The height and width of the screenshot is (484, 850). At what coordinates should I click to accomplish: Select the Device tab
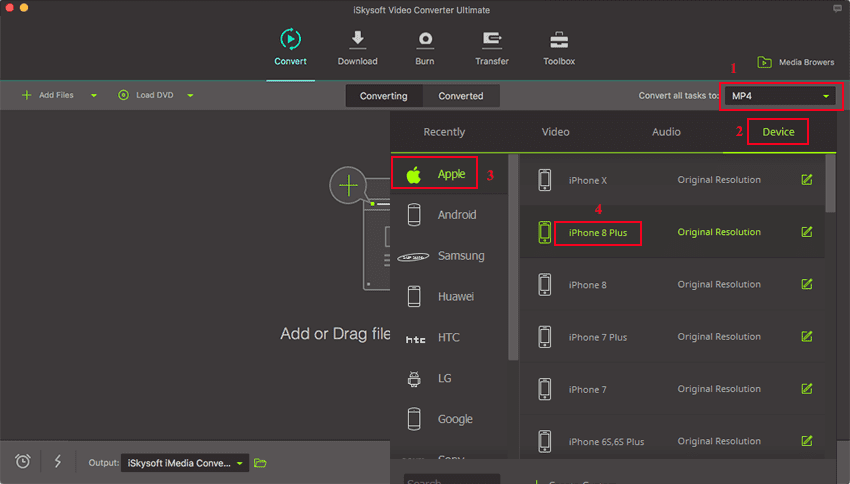click(778, 132)
